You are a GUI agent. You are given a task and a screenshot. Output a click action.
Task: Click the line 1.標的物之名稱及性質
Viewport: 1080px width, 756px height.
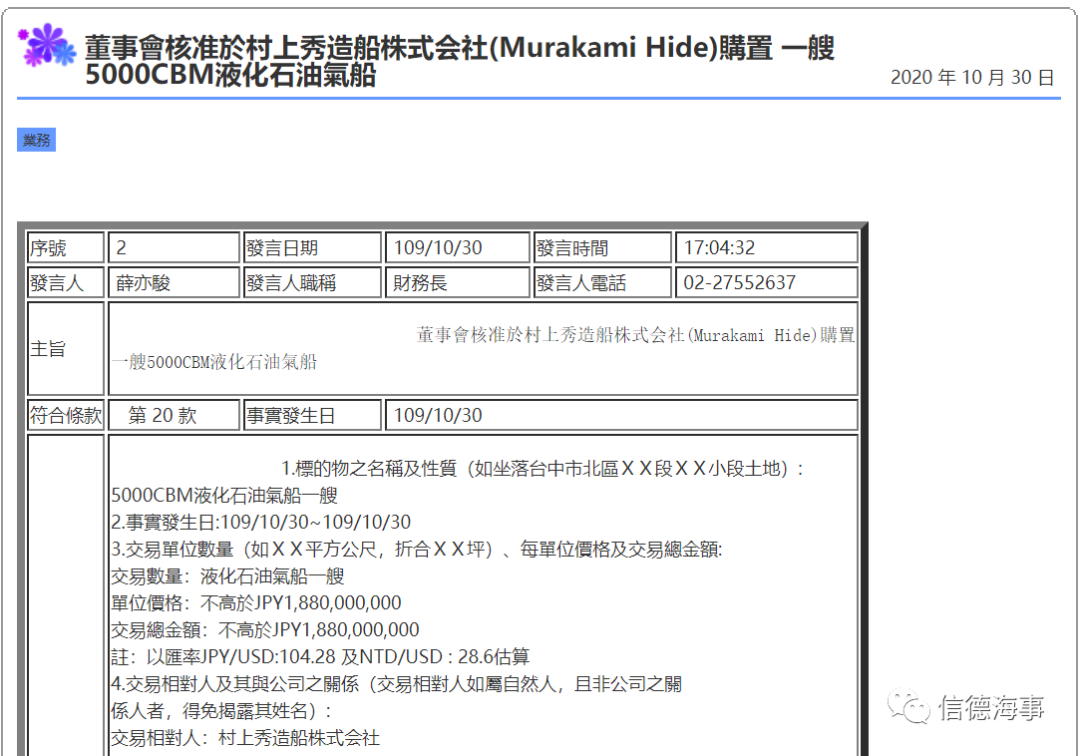pos(543,469)
